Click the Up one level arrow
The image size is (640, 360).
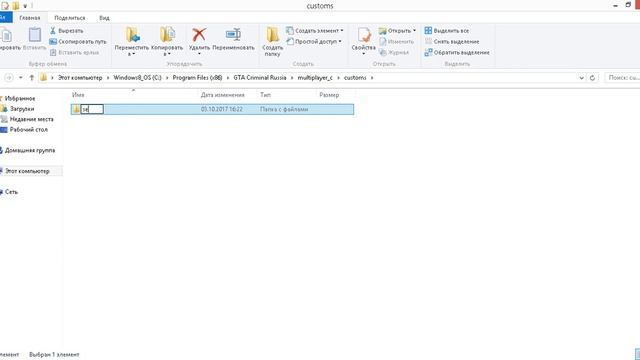click(31, 78)
